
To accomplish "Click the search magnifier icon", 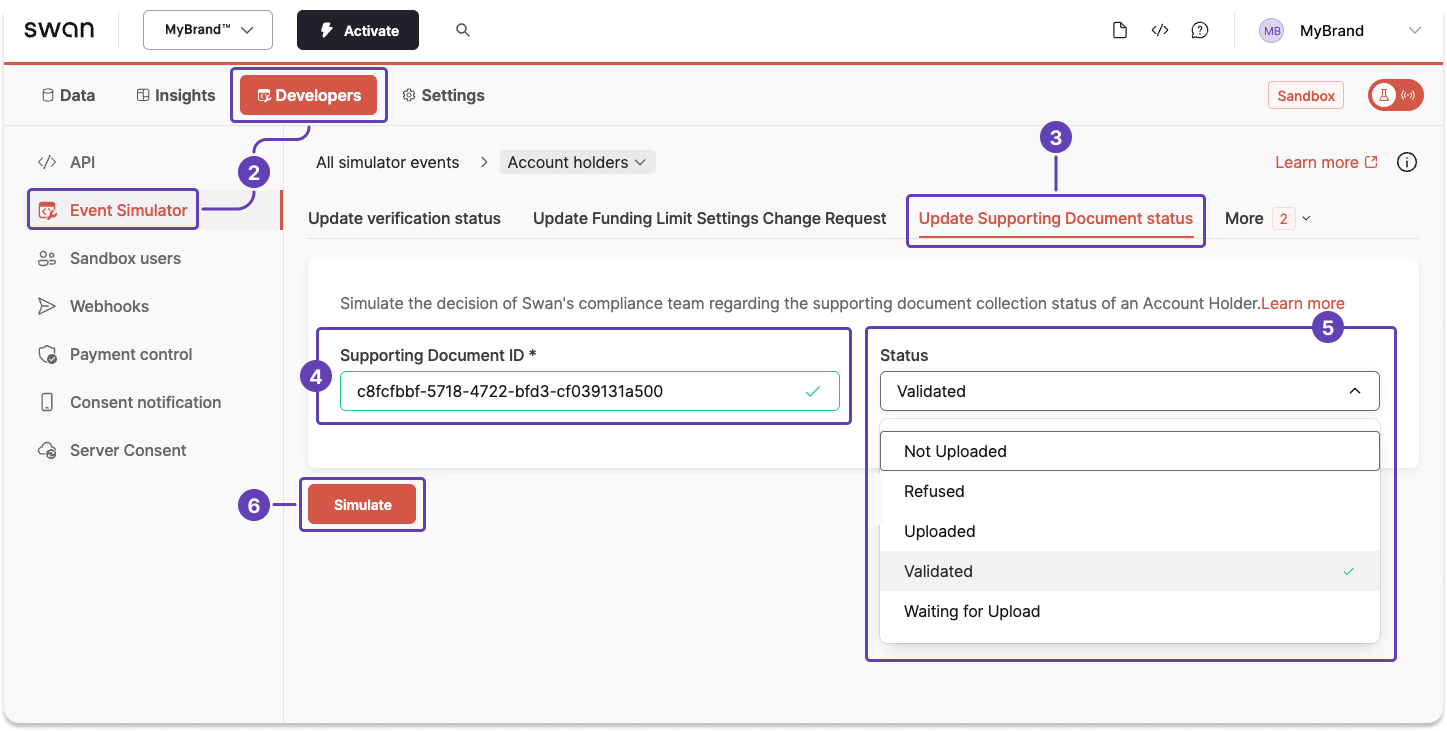I will pos(462,30).
